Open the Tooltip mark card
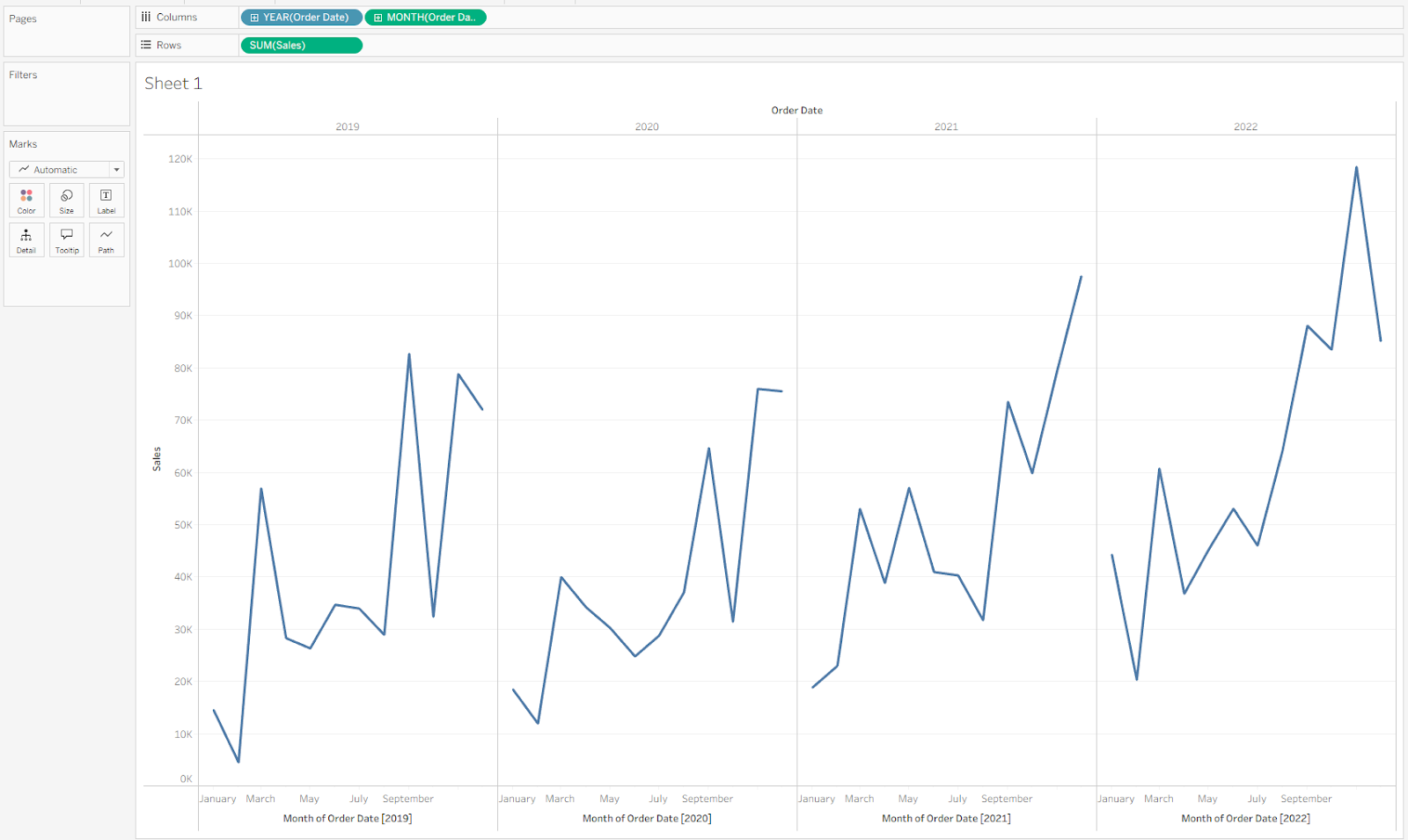This screenshot has height=840, width=1408. [x=67, y=239]
